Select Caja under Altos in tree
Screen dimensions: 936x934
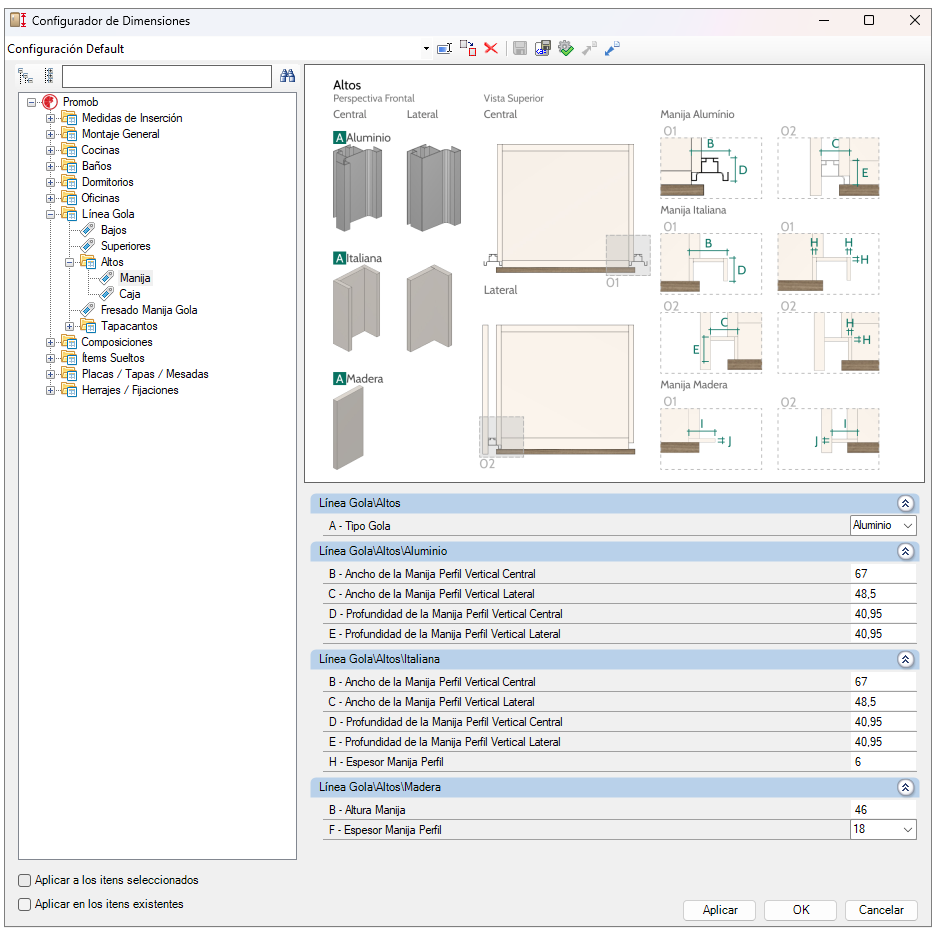[x=129, y=294]
